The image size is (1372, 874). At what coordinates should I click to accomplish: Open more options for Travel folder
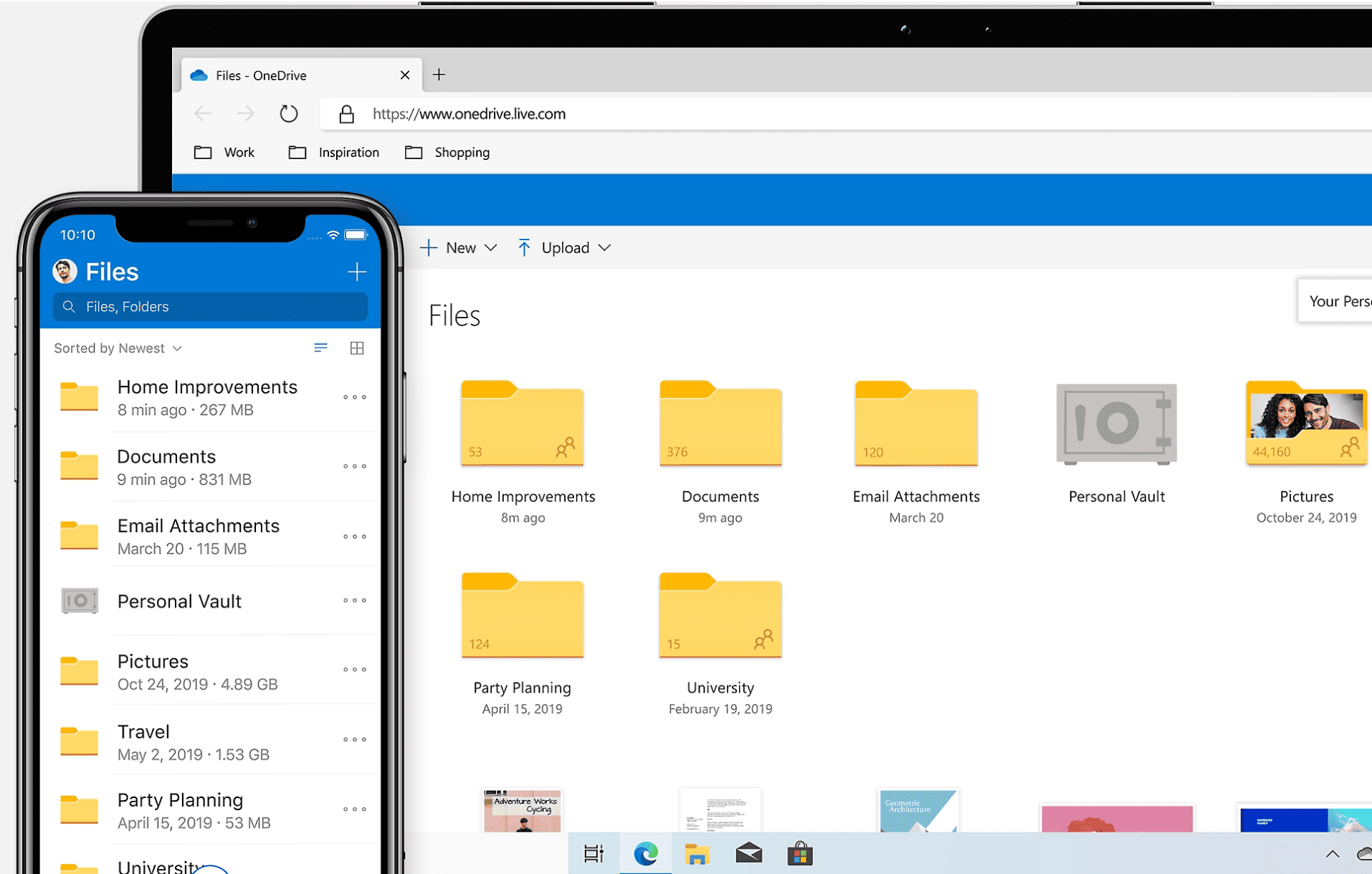[354, 739]
